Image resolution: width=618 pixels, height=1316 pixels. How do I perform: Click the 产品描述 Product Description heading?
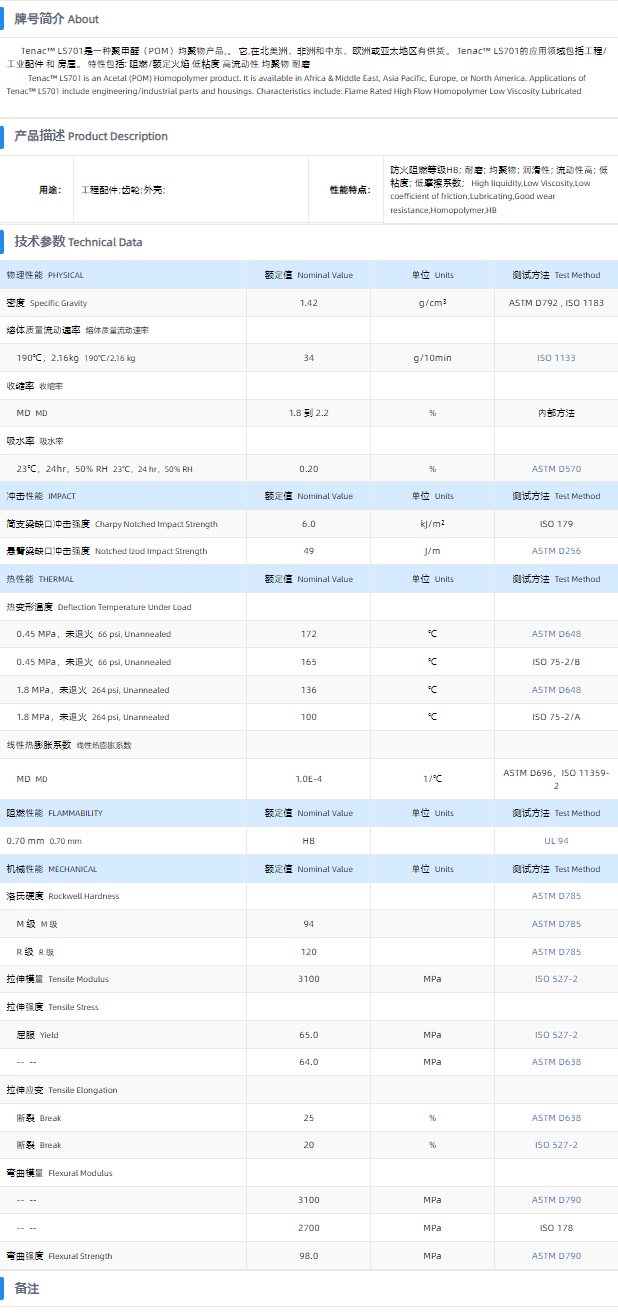(91, 136)
